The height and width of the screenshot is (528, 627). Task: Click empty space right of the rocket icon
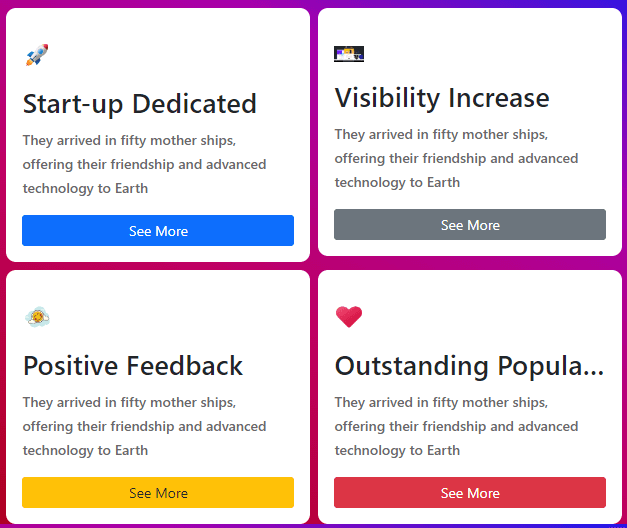click(x=170, y=55)
